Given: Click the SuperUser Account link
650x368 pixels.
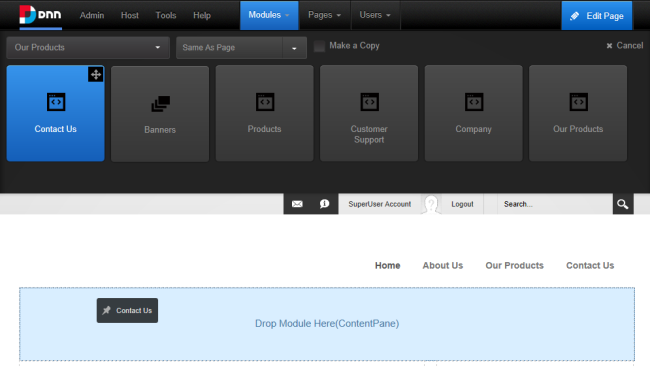Looking at the screenshot, I should click(380, 204).
